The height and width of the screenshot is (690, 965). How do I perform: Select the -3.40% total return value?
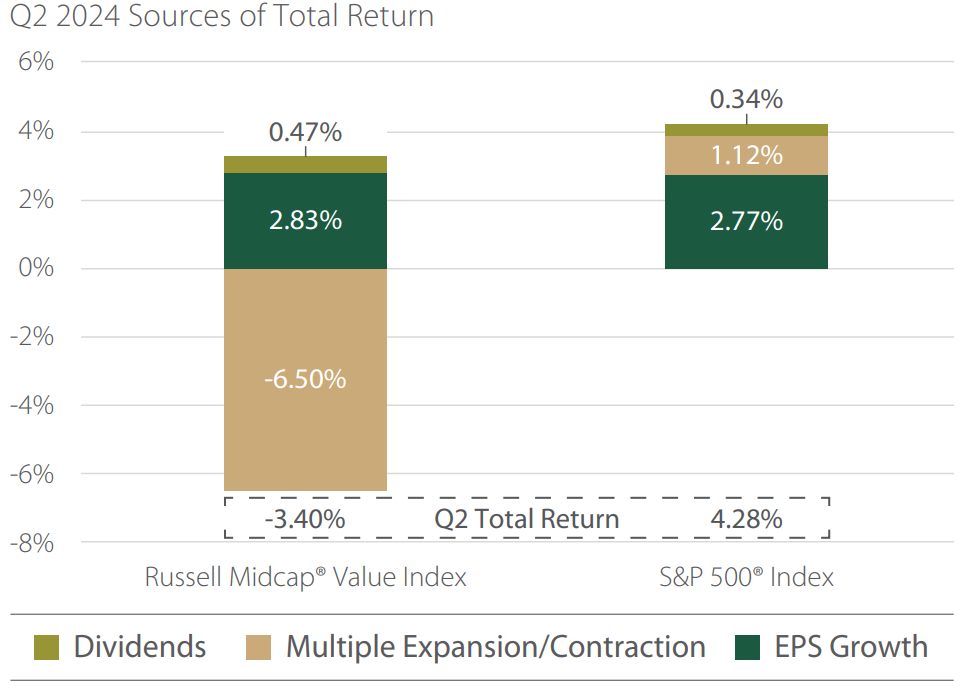(x=306, y=519)
